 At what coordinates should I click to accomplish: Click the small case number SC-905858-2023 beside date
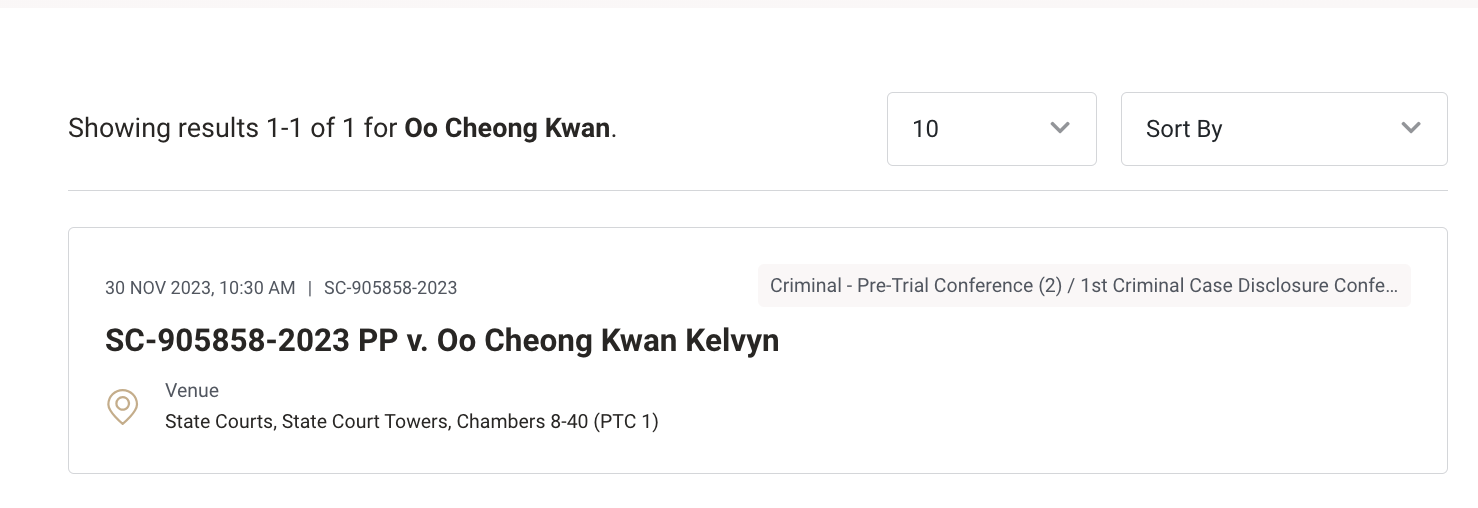click(390, 288)
